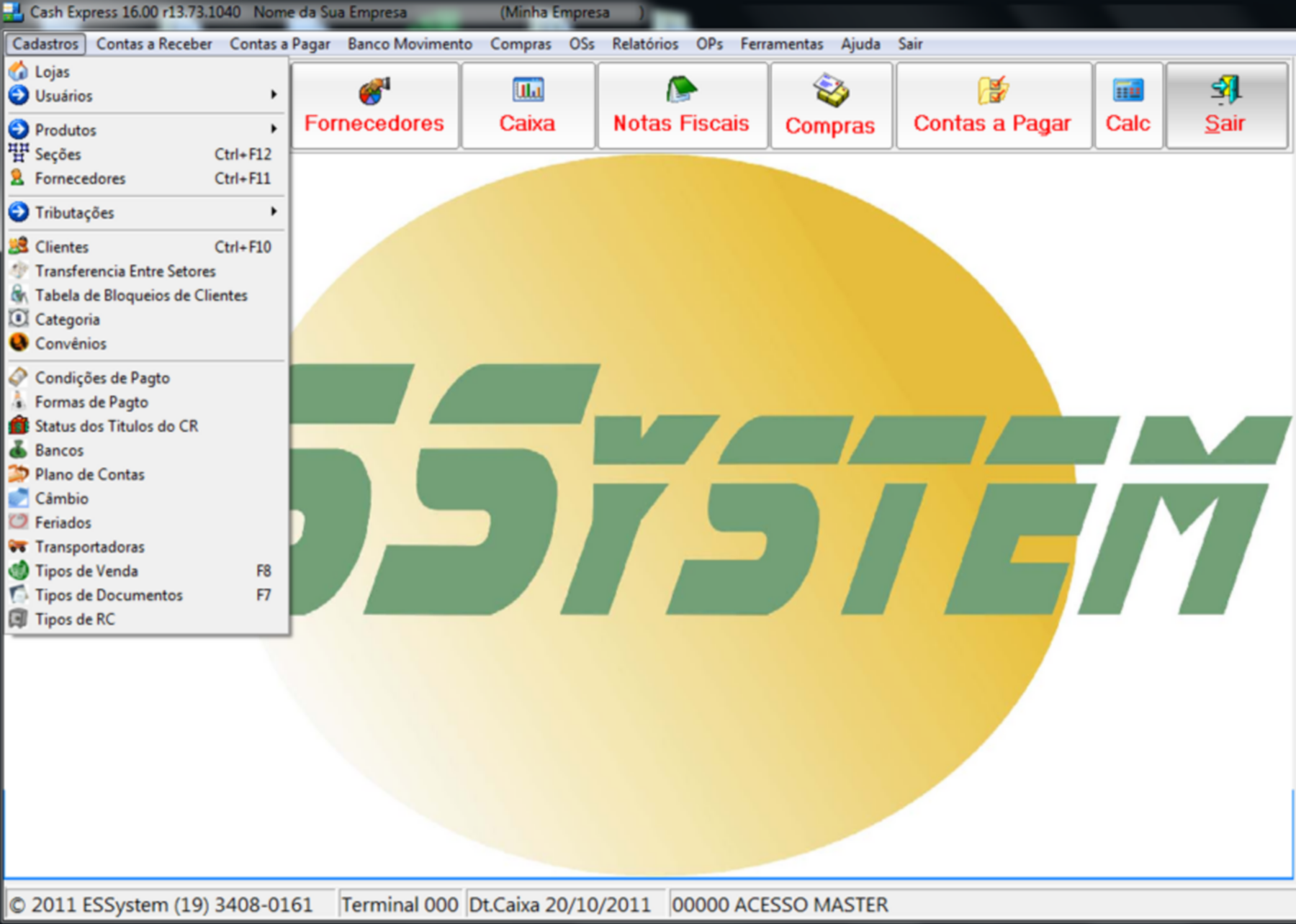Launch the Calc calculator icon
Viewport: 1296px width, 924px height.
pyautogui.click(x=1128, y=91)
